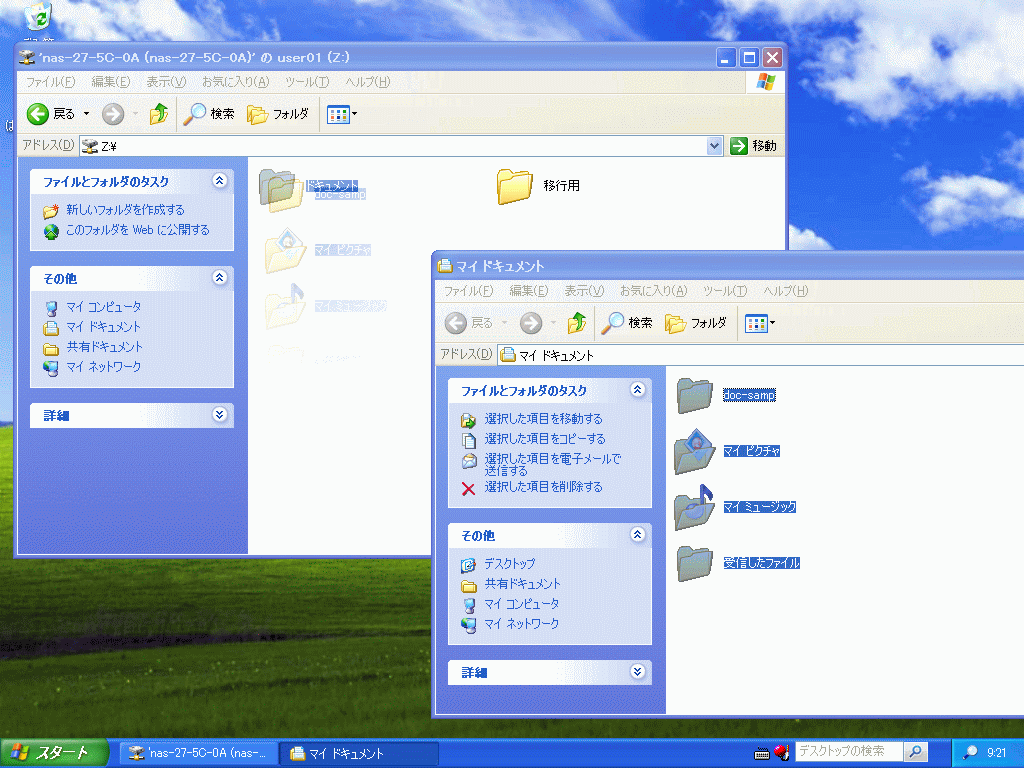1024x768 pixels.
Task: Open the マイ ピクチャ folder icon
Action: pyautogui.click(x=694, y=451)
